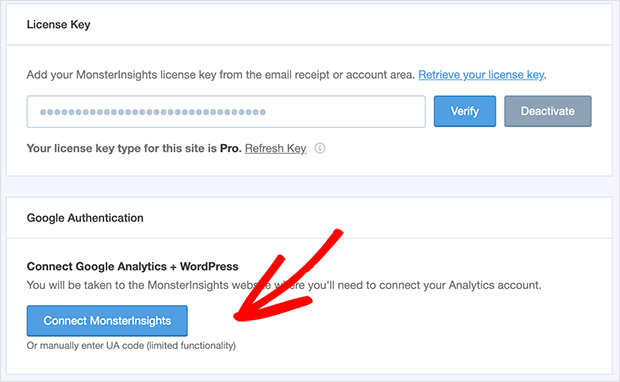Click the Refresh Key link

tap(276, 148)
